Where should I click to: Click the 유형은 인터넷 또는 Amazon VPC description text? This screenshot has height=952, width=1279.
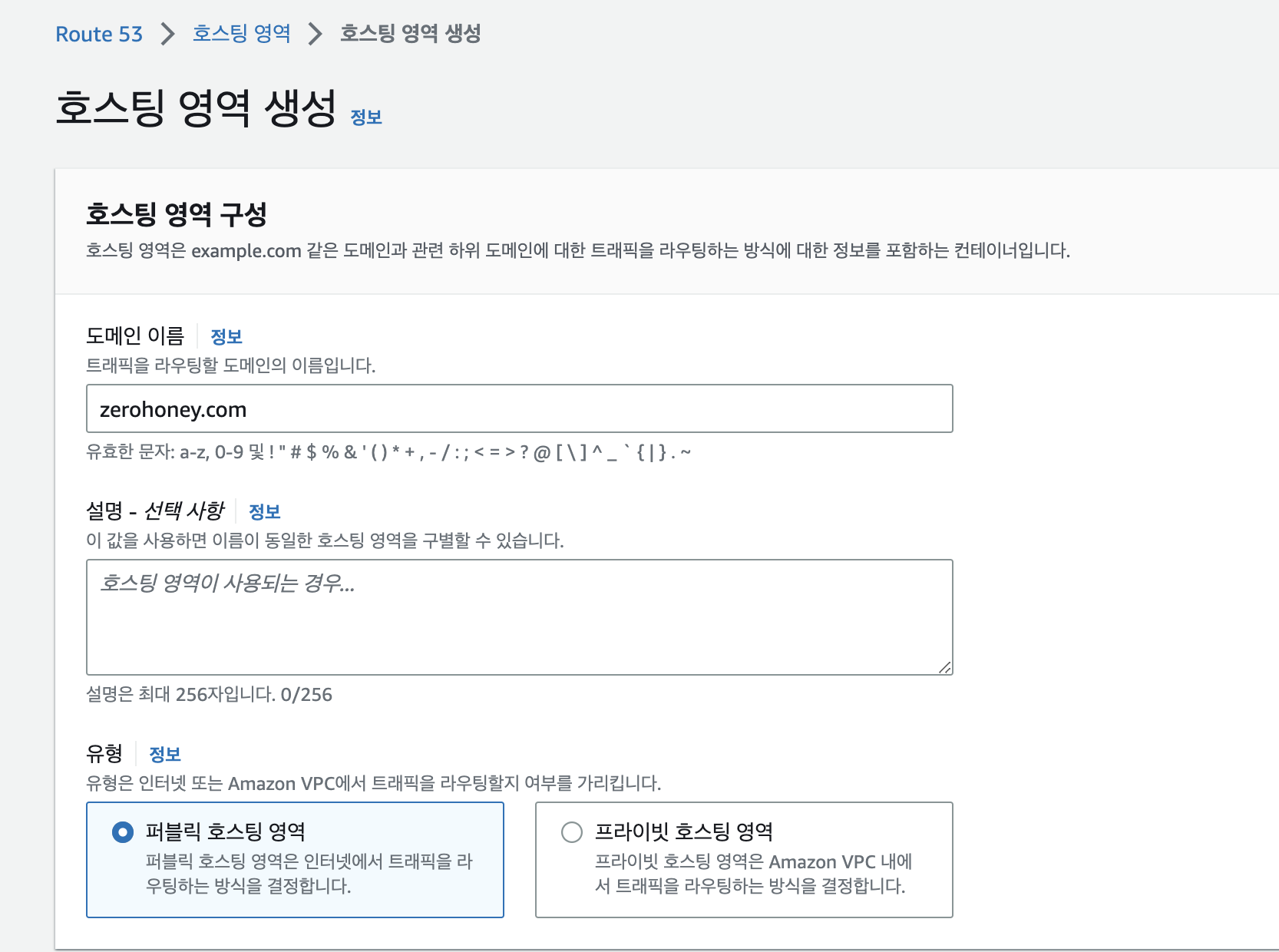click(x=373, y=783)
